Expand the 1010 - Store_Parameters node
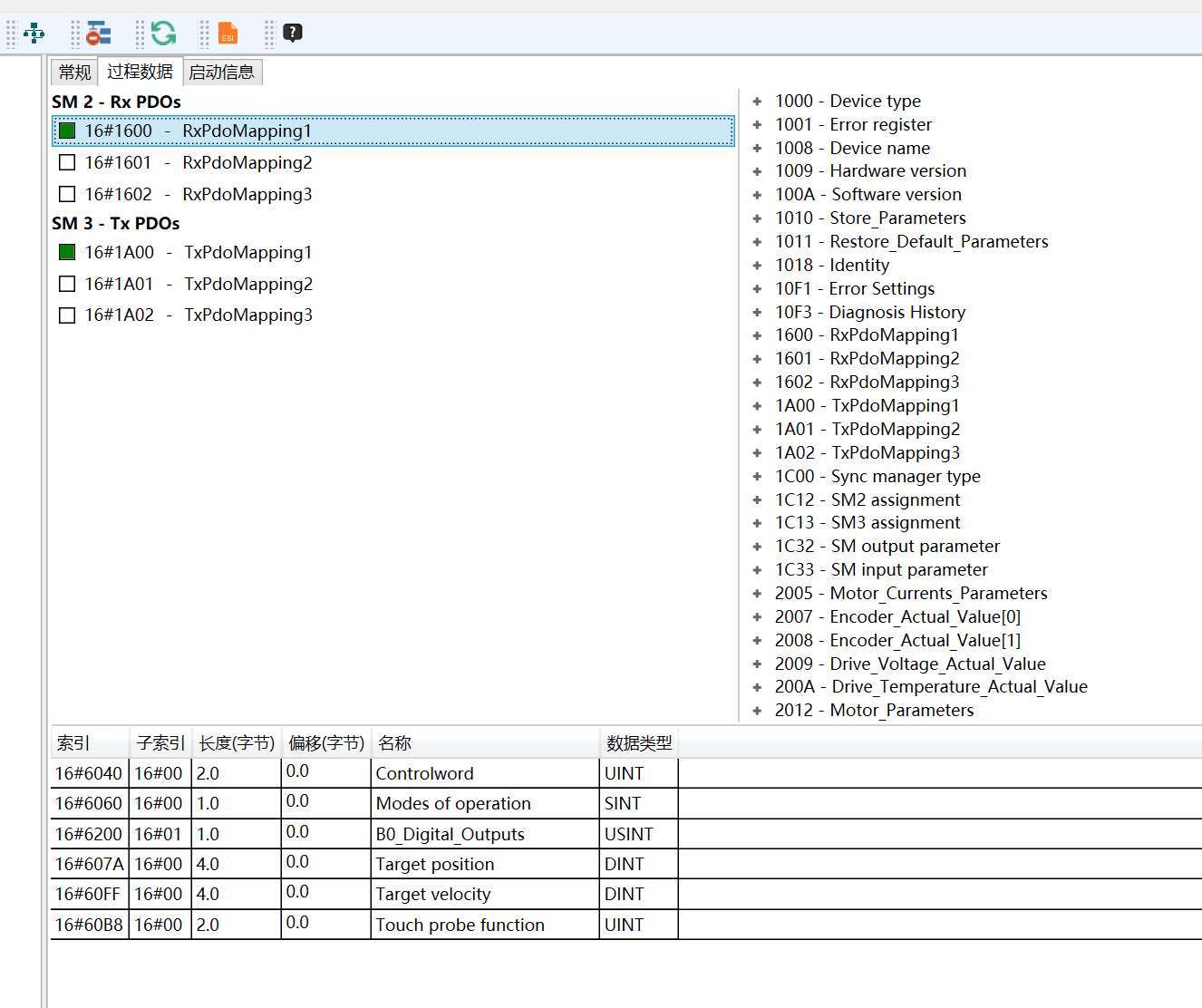Screen dimensions: 1202x1008 tap(757, 218)
